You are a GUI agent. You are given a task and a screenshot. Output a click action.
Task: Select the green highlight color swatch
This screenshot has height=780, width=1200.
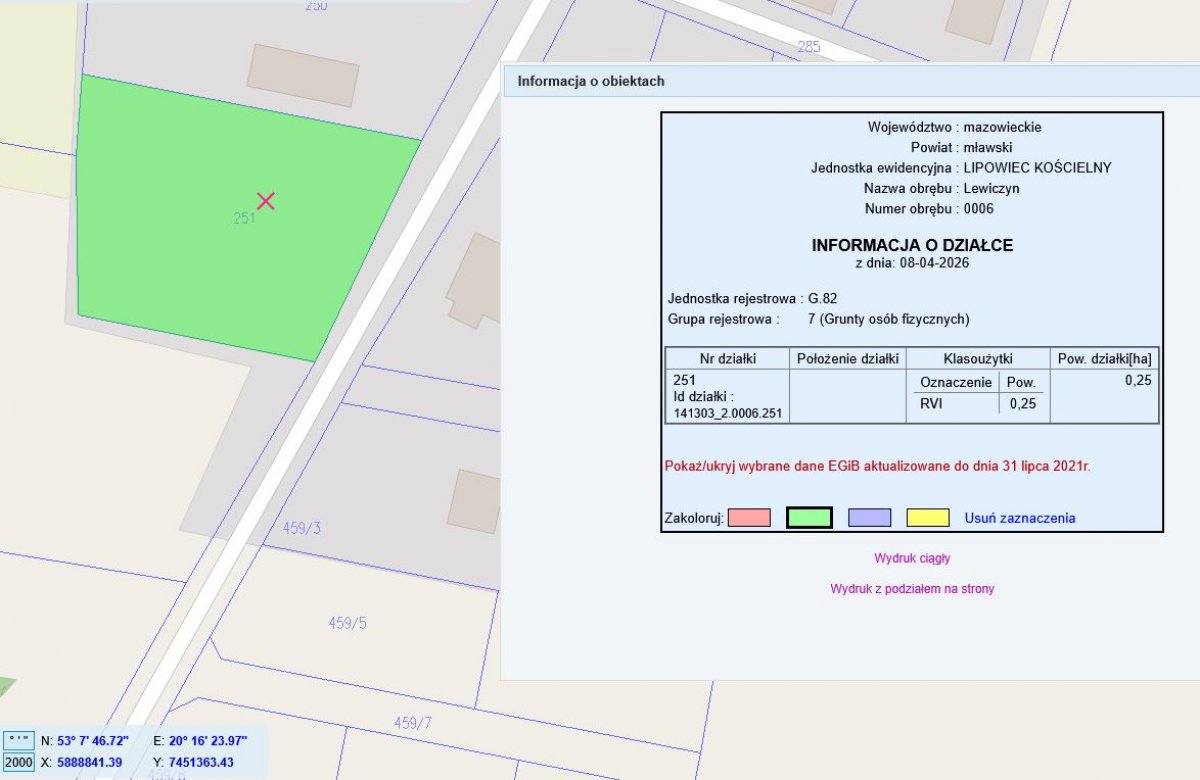(809, 518)
